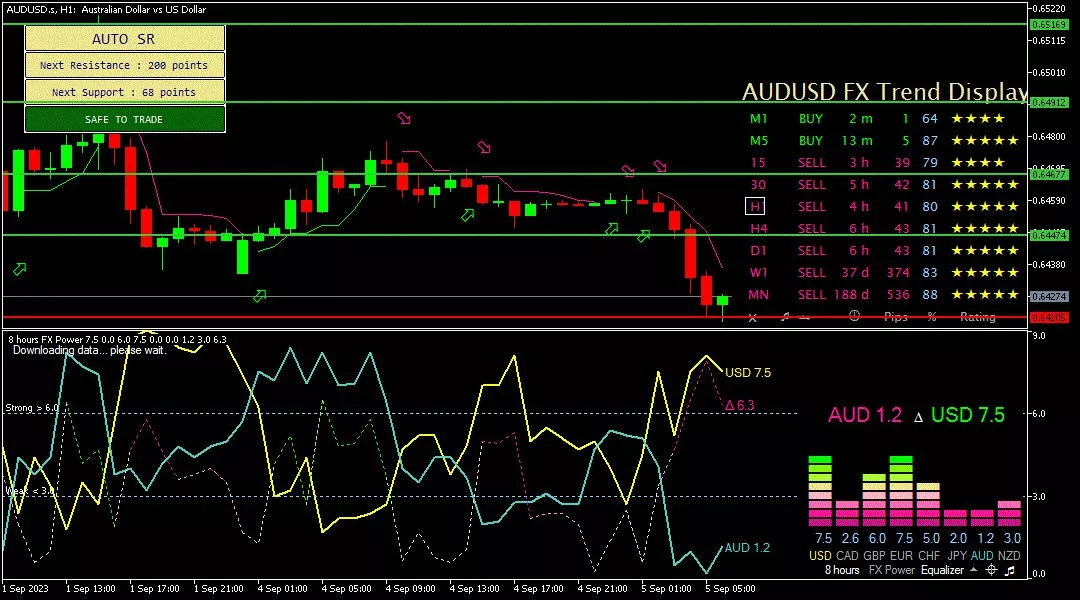Click the 2.6 value under the CAD bar
Viewport: 1080px width, 600px height.
point(850,538)
